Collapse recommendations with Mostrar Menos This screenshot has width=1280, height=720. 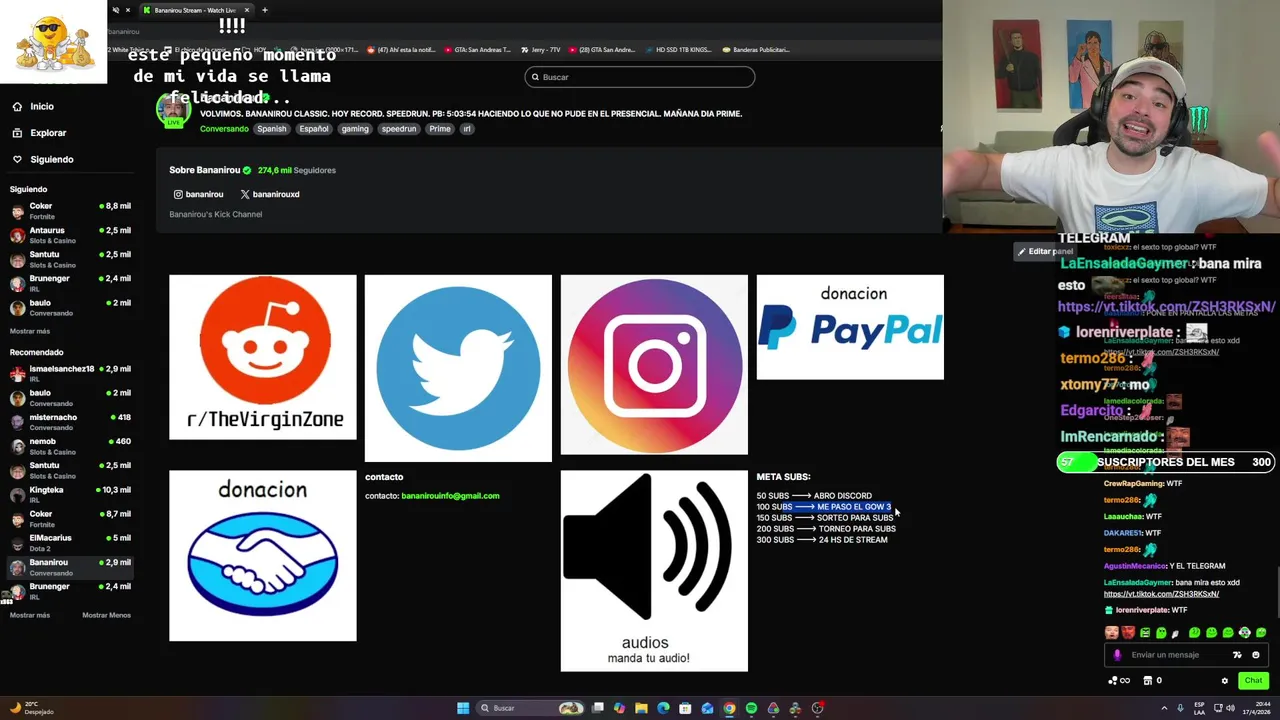(x=106, y=615)
